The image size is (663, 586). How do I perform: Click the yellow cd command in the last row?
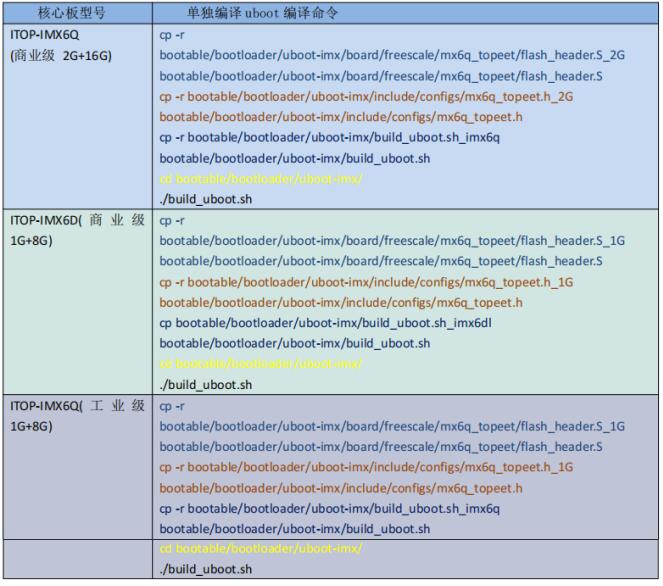point(261,549)
